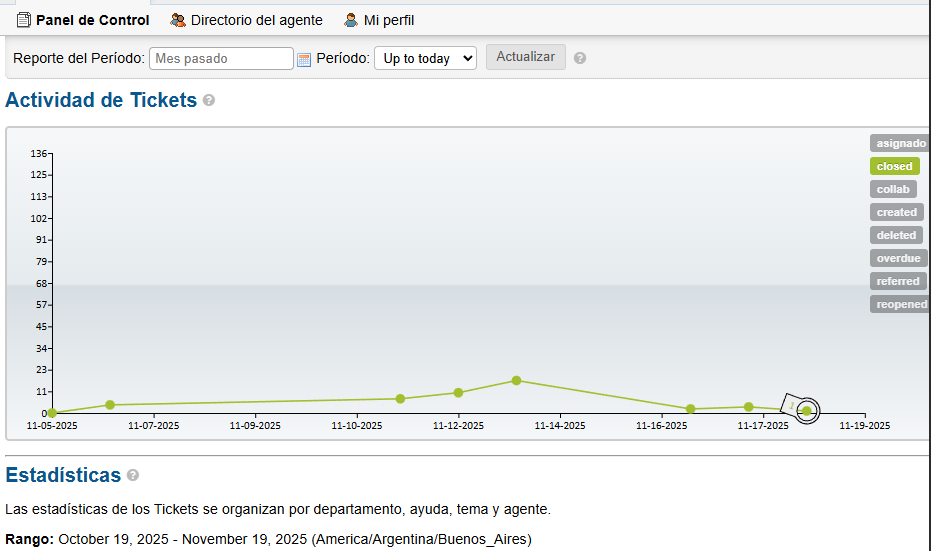Expand the Período dropdown showing Up to today
The height and width of the screenshot is (551, 931).
pos(425,59)
